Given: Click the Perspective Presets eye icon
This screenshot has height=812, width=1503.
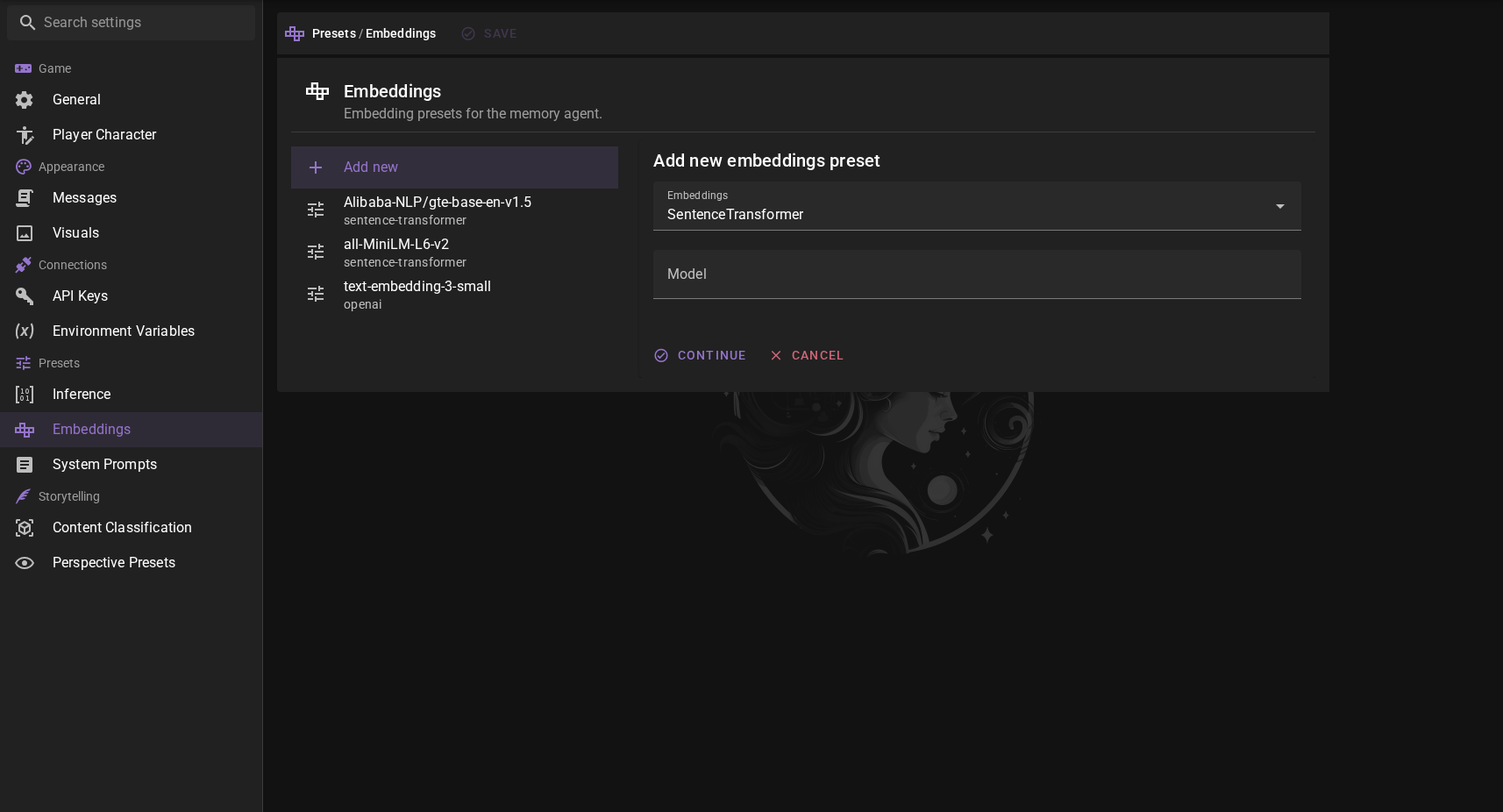Looking at the screenshot, I should [x=25, y=563].
